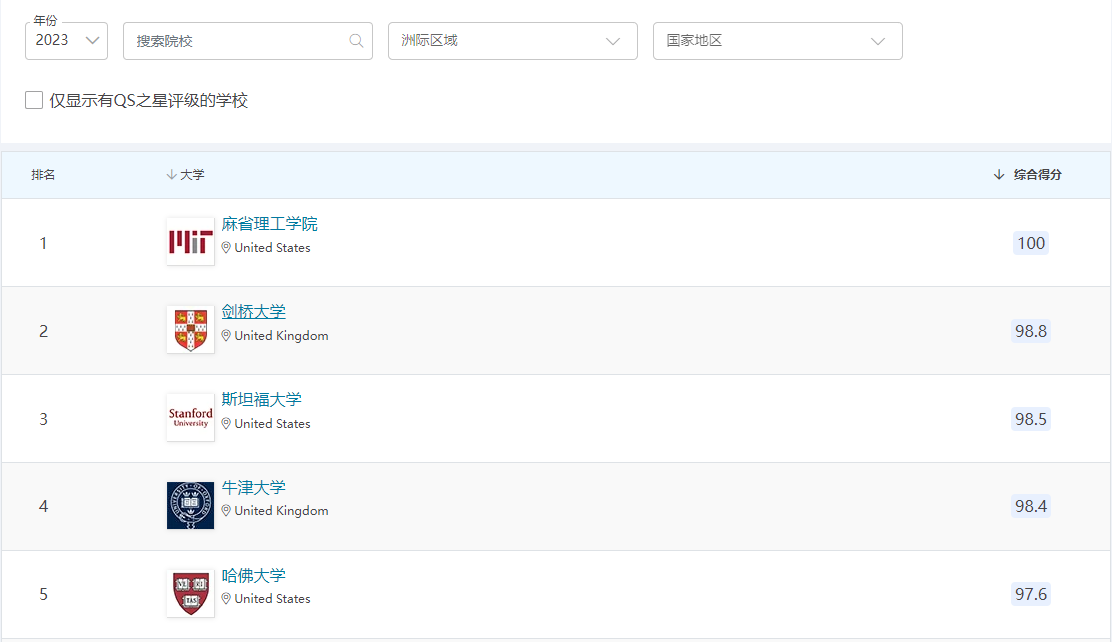This screenshot has height=642, width=1112.
Task: Enable 仅显示有QS之星评级的学校 checkbox
Action: pos(34,100)
